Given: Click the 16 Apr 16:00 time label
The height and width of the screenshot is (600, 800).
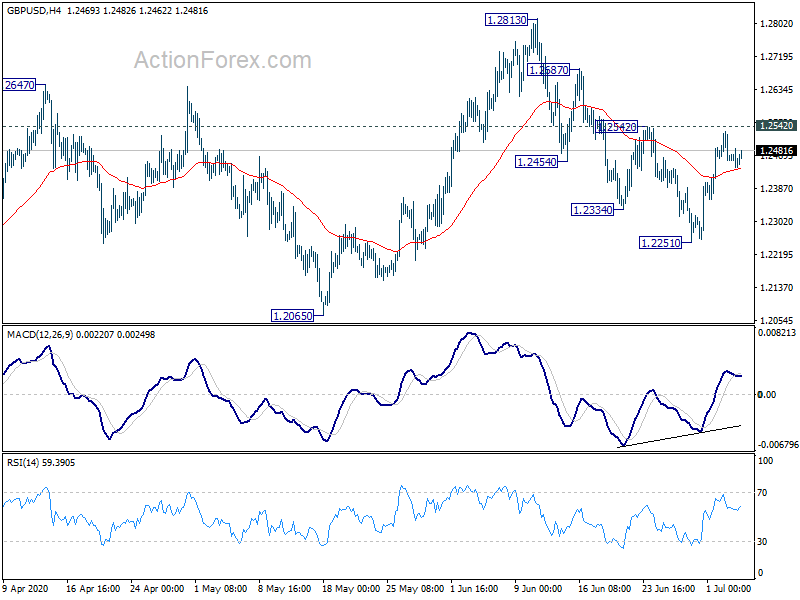Looking at the screenshot, I should 93,588.
